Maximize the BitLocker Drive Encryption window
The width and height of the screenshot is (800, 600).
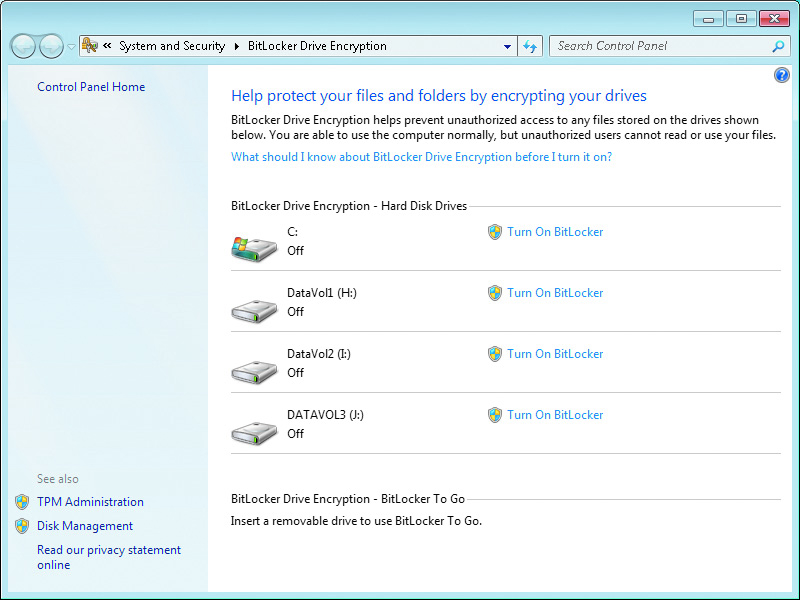pos(741,19)
